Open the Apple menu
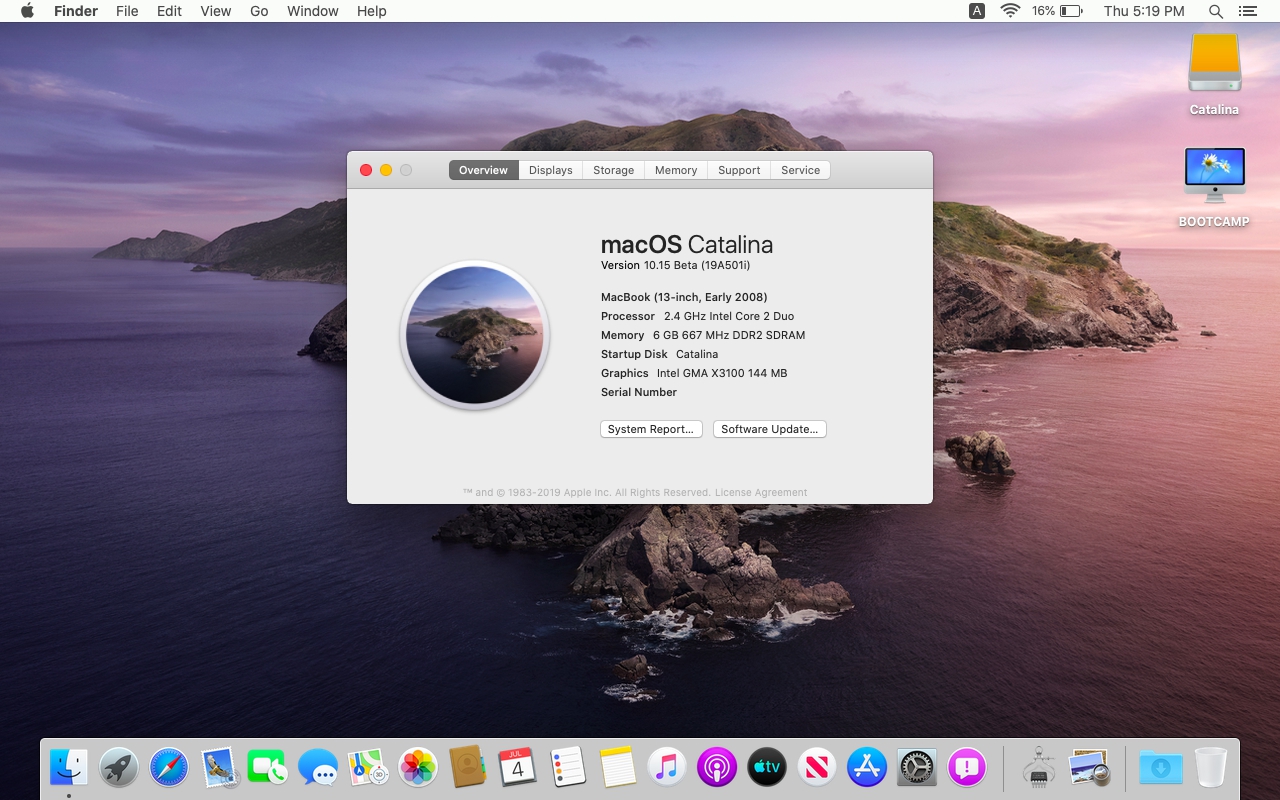The width and height of the screenshot is (1280, 800). [x=27, y=11]
